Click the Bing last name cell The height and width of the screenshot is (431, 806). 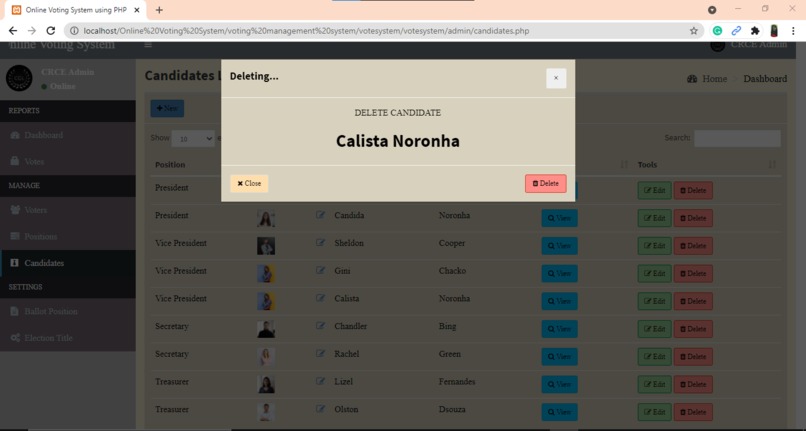click(x=447, y=326)
